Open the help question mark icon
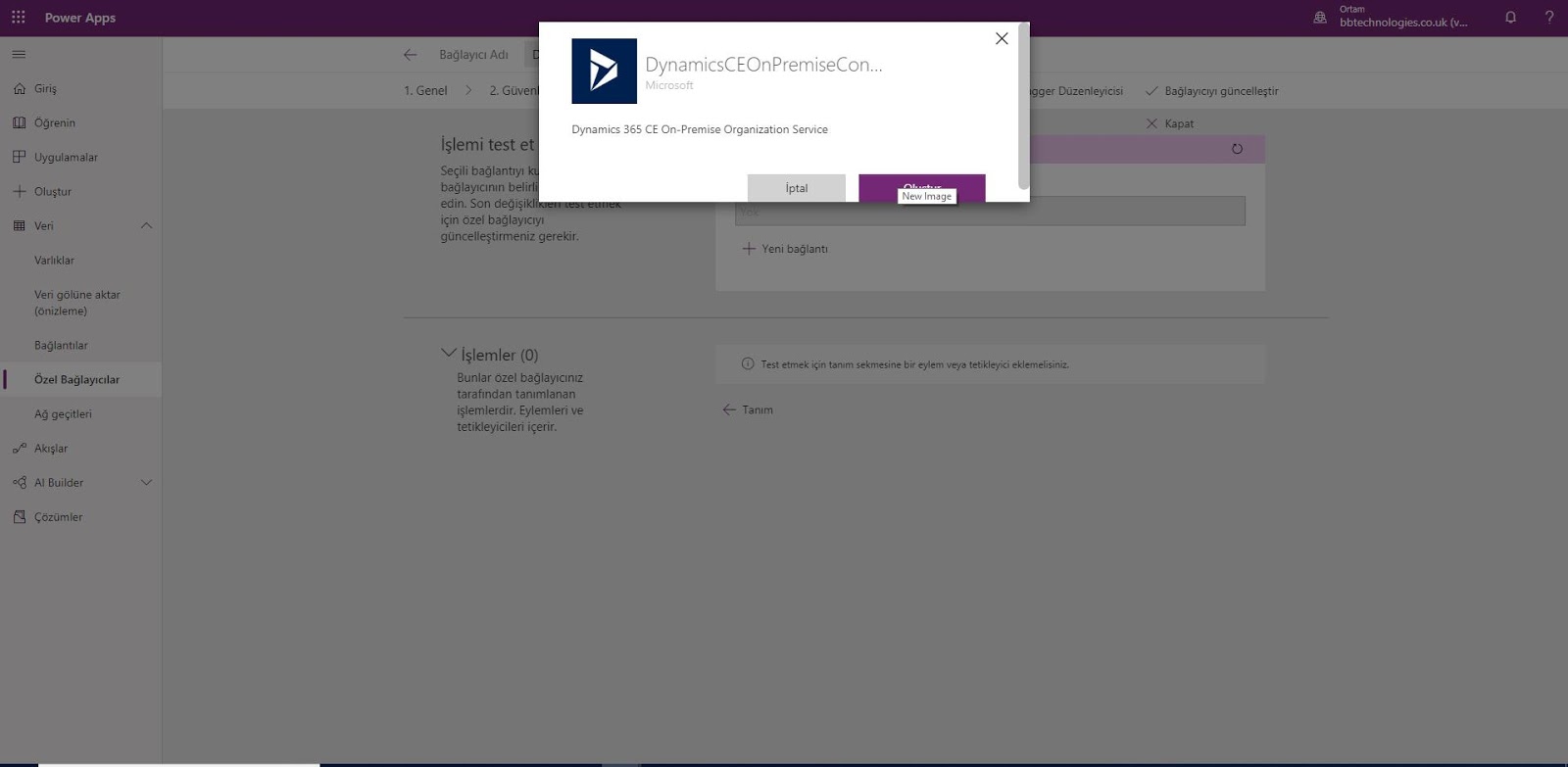 point(1549,18)
